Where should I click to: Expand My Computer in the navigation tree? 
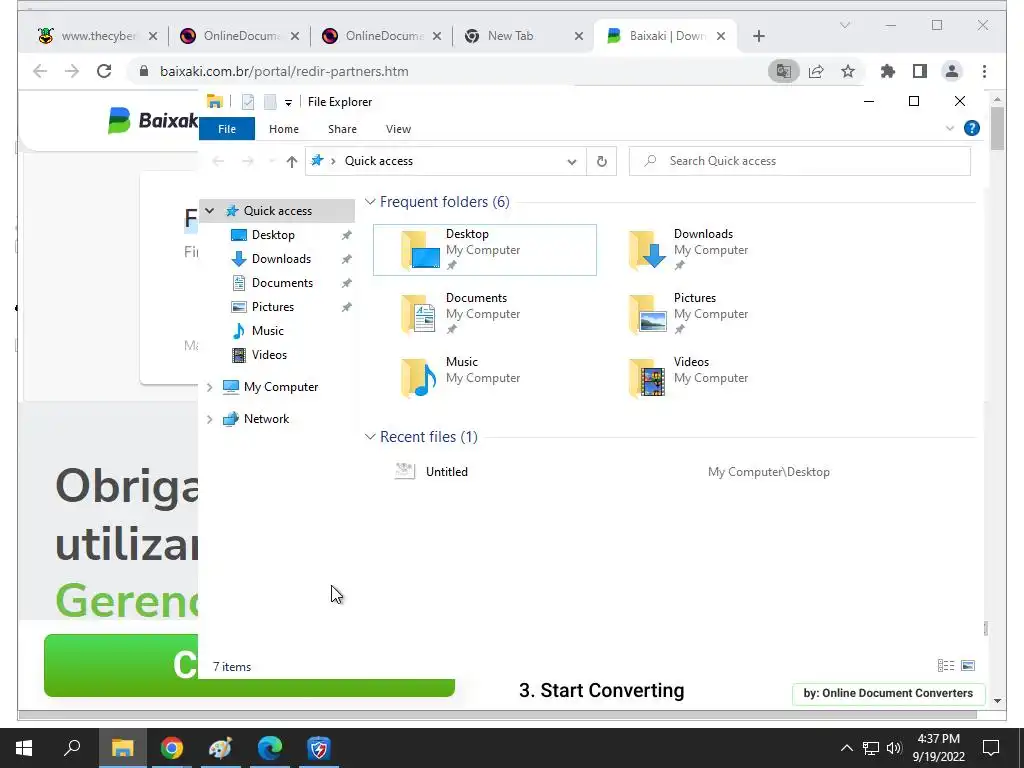coord(210,387)
